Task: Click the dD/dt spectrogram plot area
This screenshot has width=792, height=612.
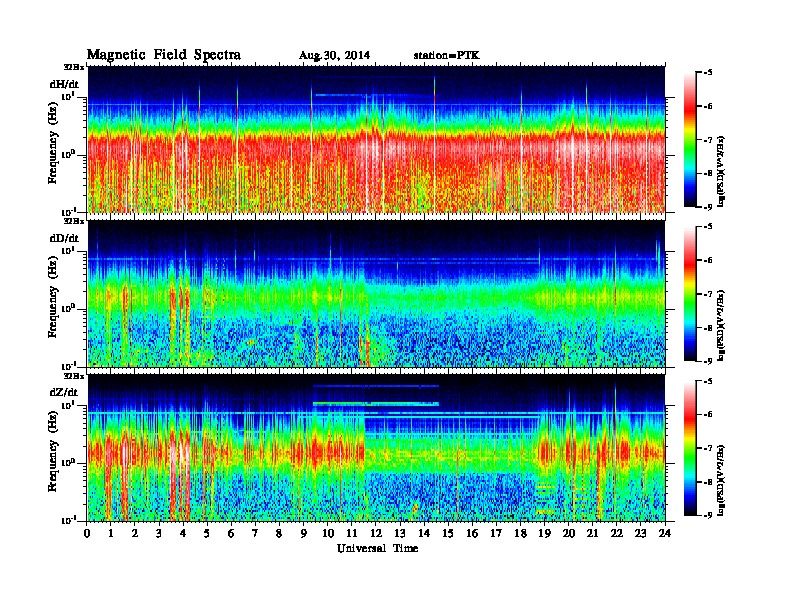Action: [x=376, y=293]
